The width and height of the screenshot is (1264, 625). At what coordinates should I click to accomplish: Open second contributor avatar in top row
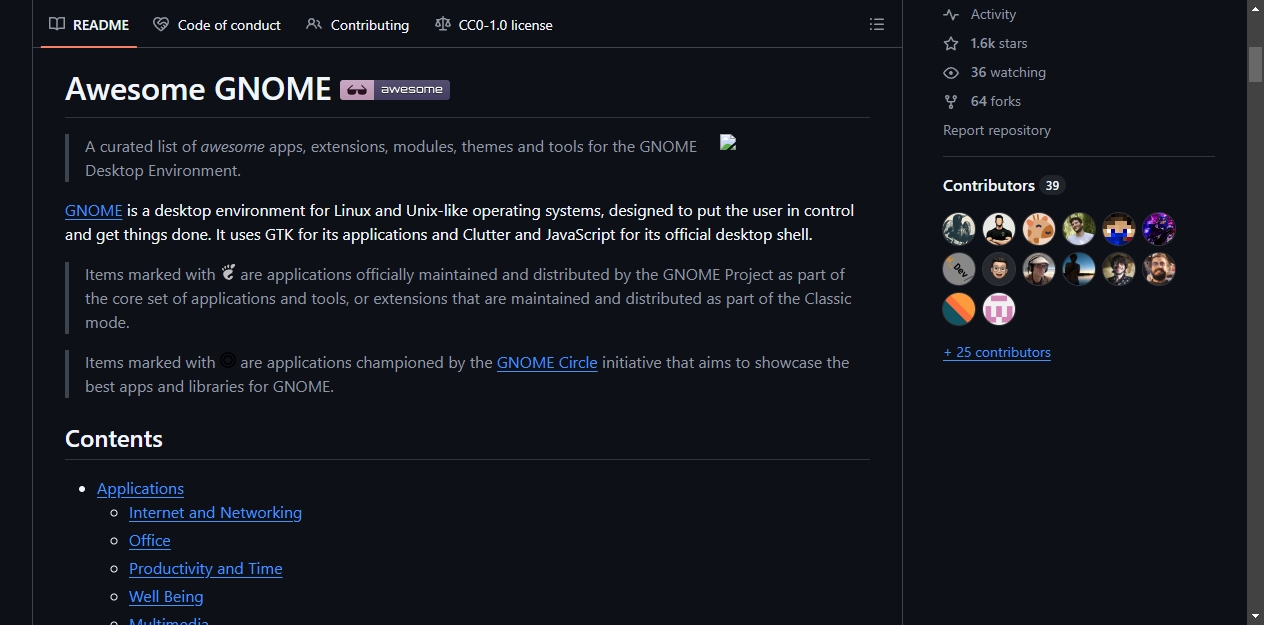click(x=999, y=229)
